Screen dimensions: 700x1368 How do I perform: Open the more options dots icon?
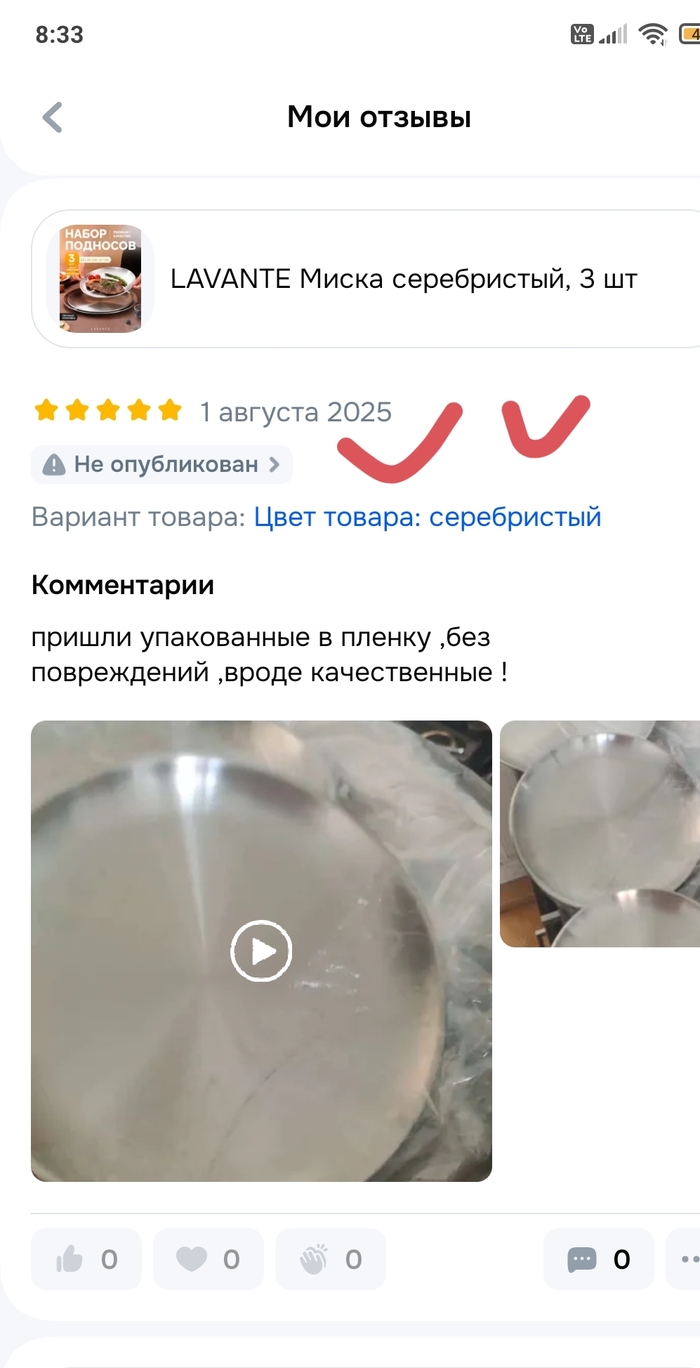click(x=689, y=1260)
